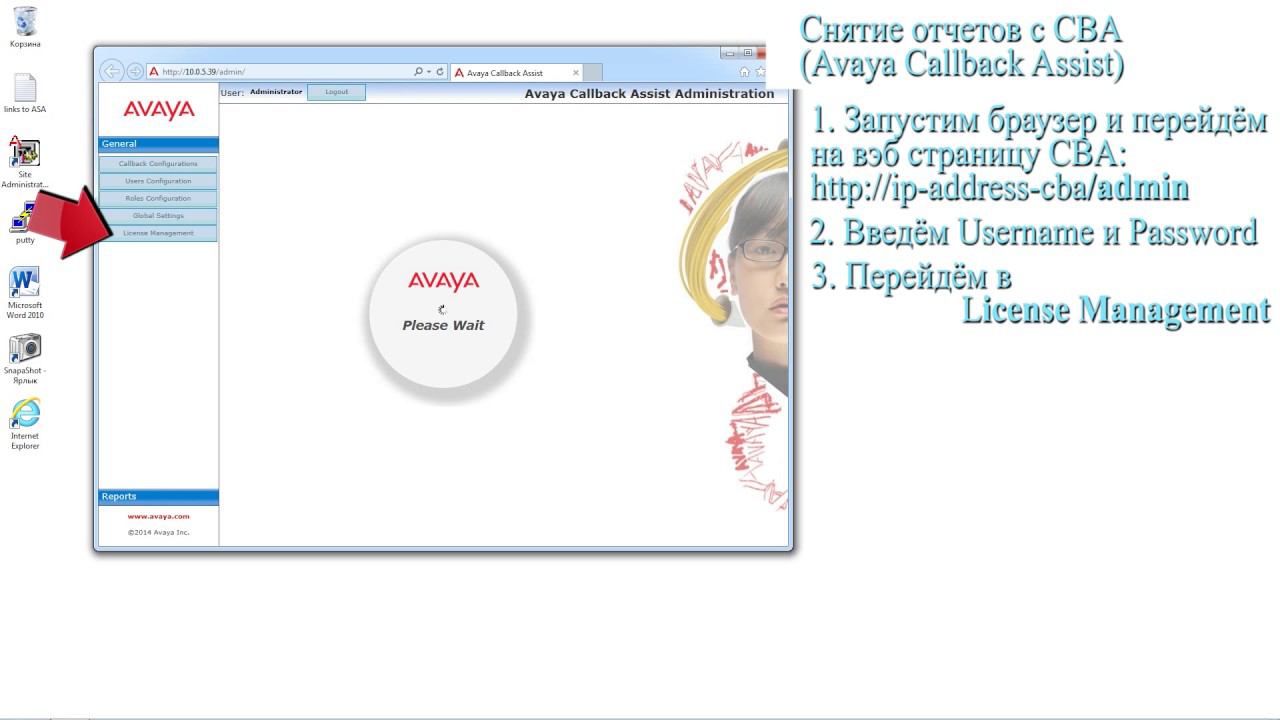Select the Site Administration desktop icon
The image size is (1280, 720).
(x=25, y=162)
